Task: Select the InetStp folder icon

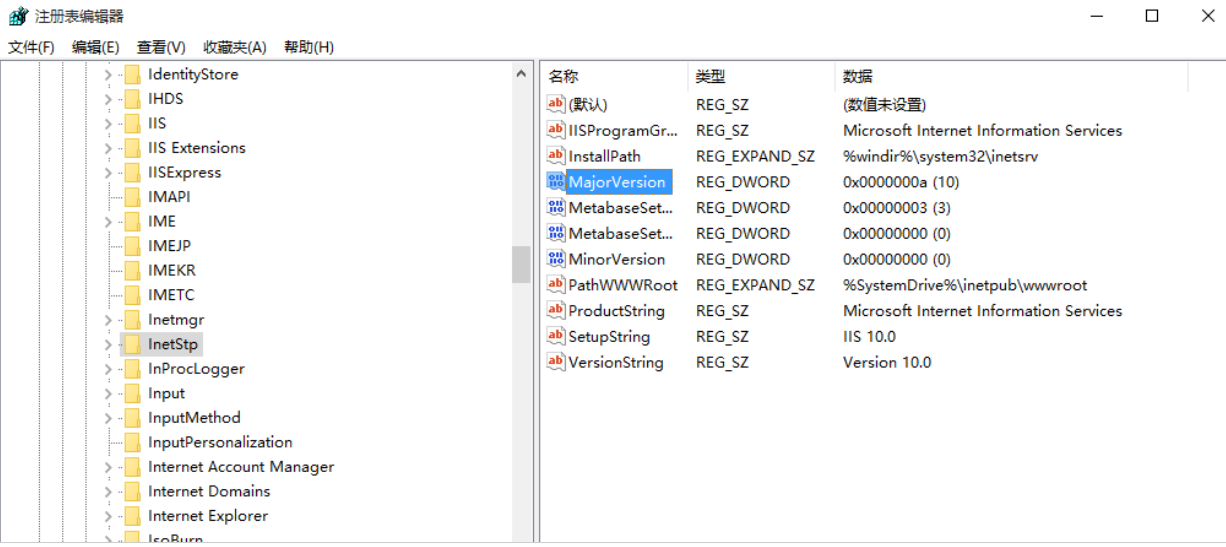Action: [x=132, y=344]
